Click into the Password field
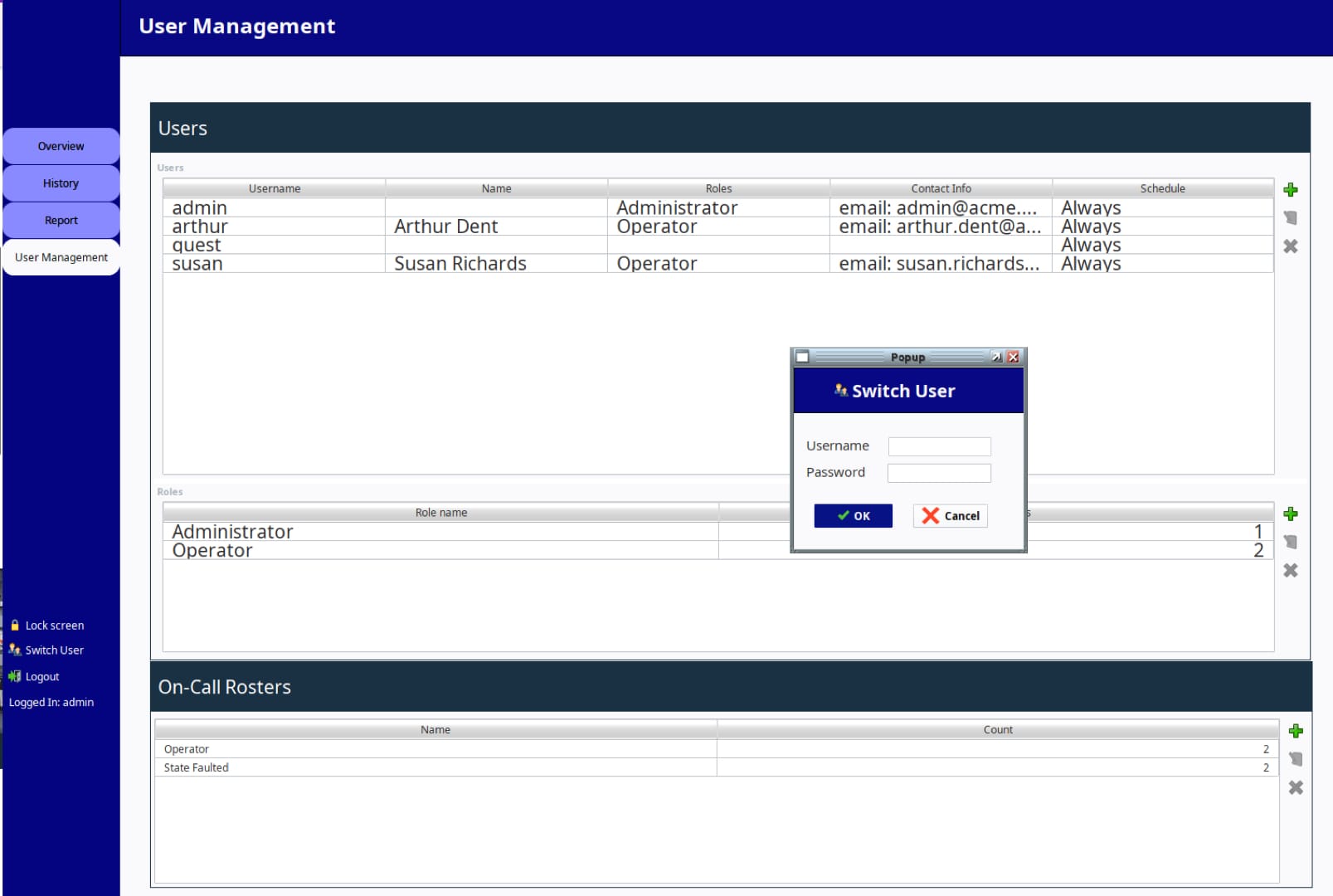1333x896 pixels. coord(939,473)
